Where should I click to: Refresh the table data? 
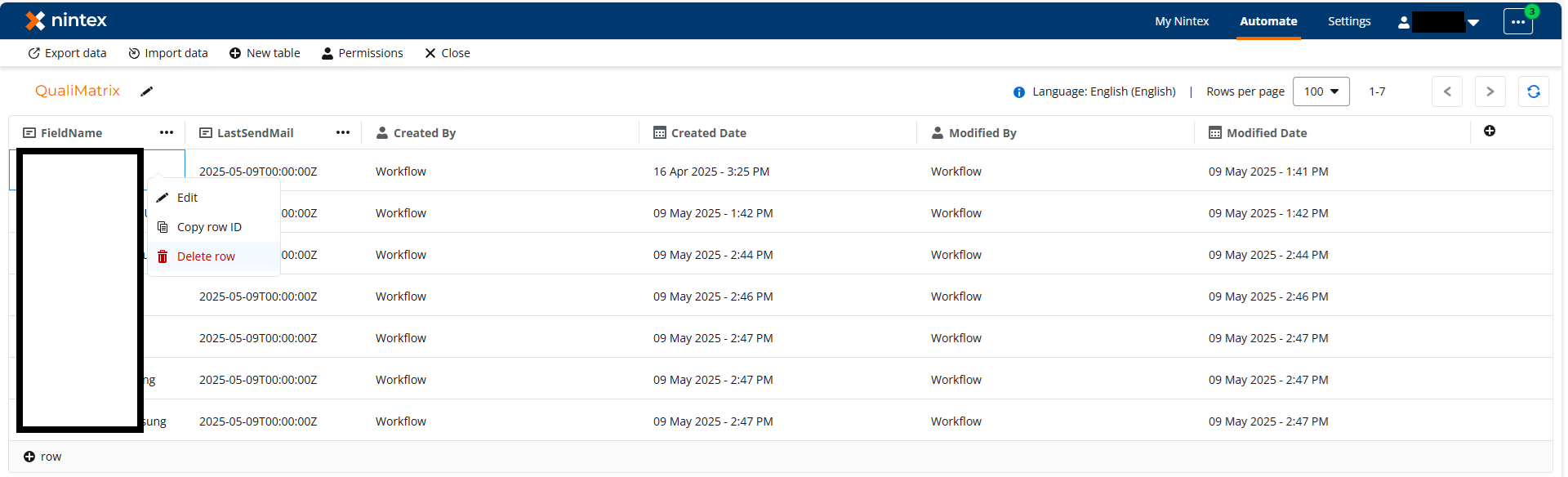(1533, 91)
